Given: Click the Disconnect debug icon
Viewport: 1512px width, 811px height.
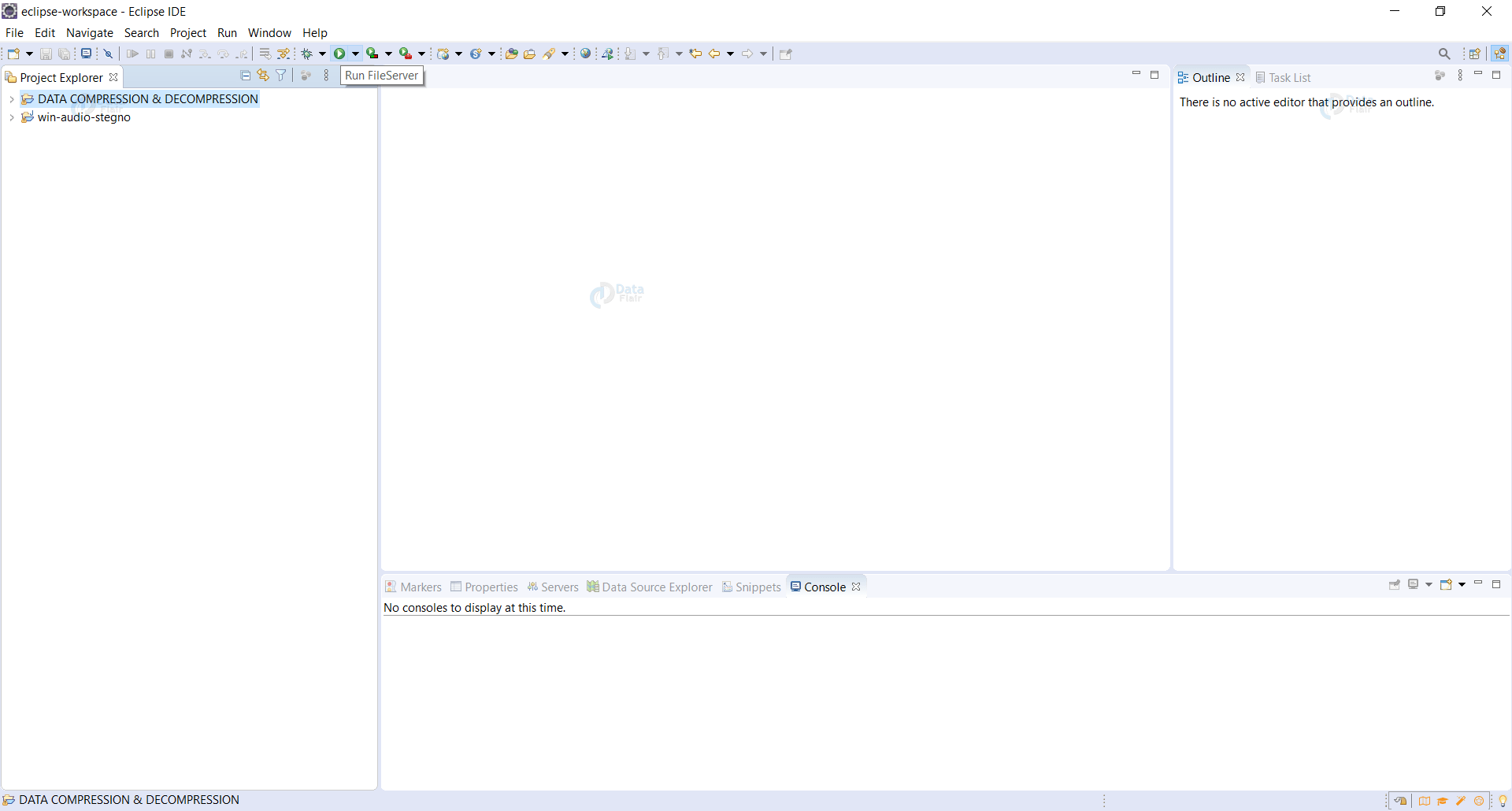Looking at the screenshot, I should (x=187, y=54).
